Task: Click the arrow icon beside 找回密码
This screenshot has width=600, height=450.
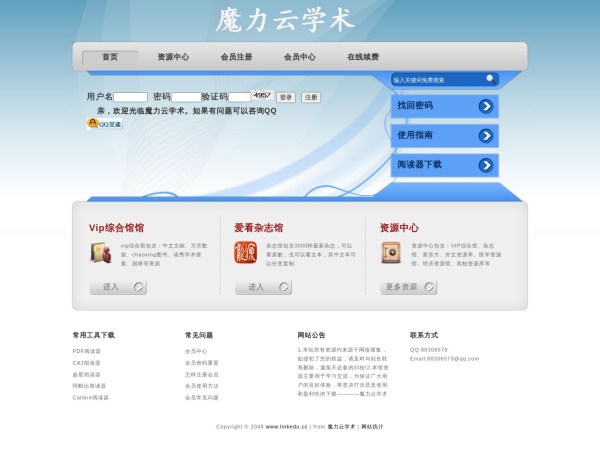Action: pos(486,106)
